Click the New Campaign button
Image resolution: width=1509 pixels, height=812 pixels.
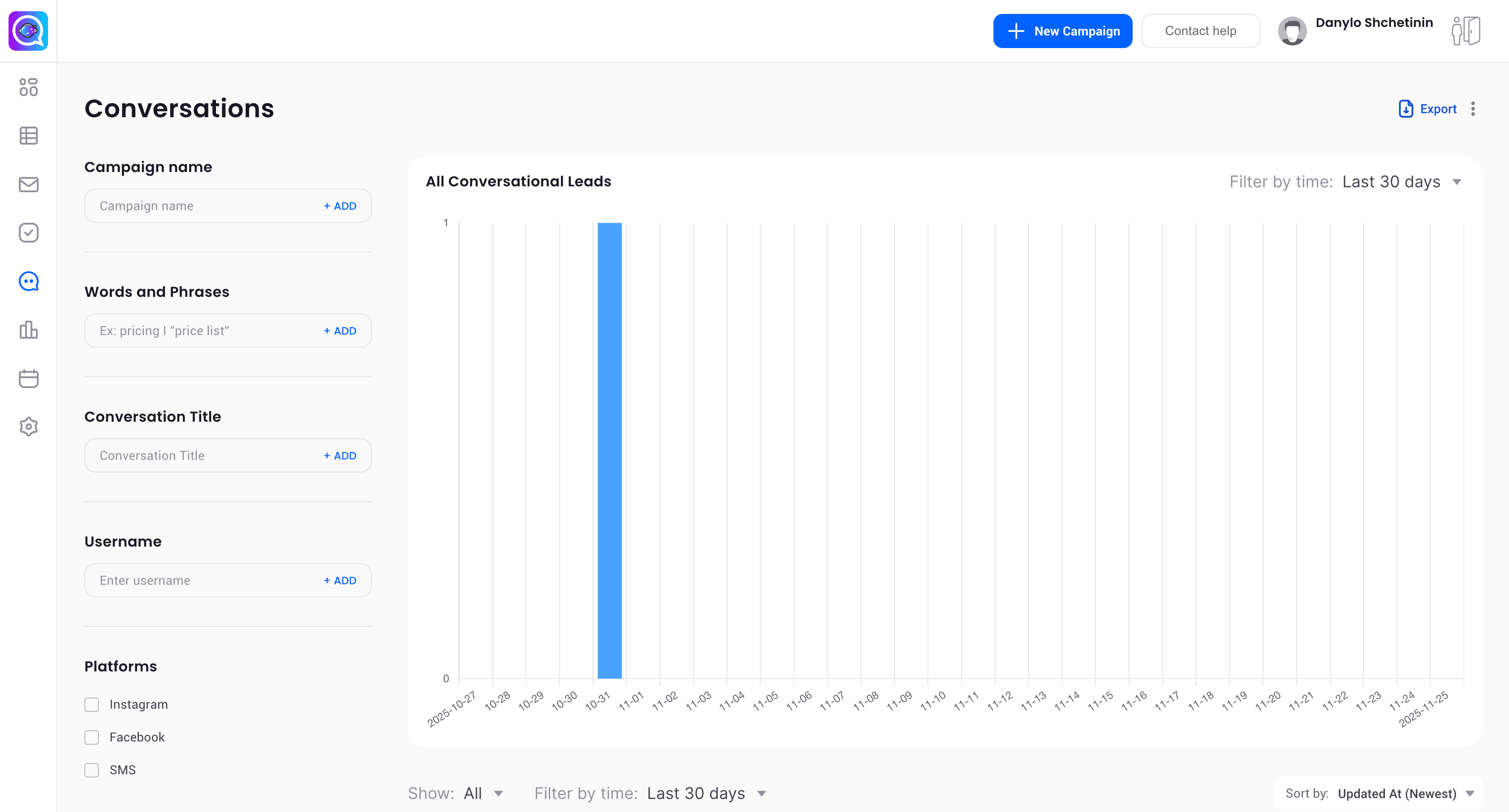1062,31
